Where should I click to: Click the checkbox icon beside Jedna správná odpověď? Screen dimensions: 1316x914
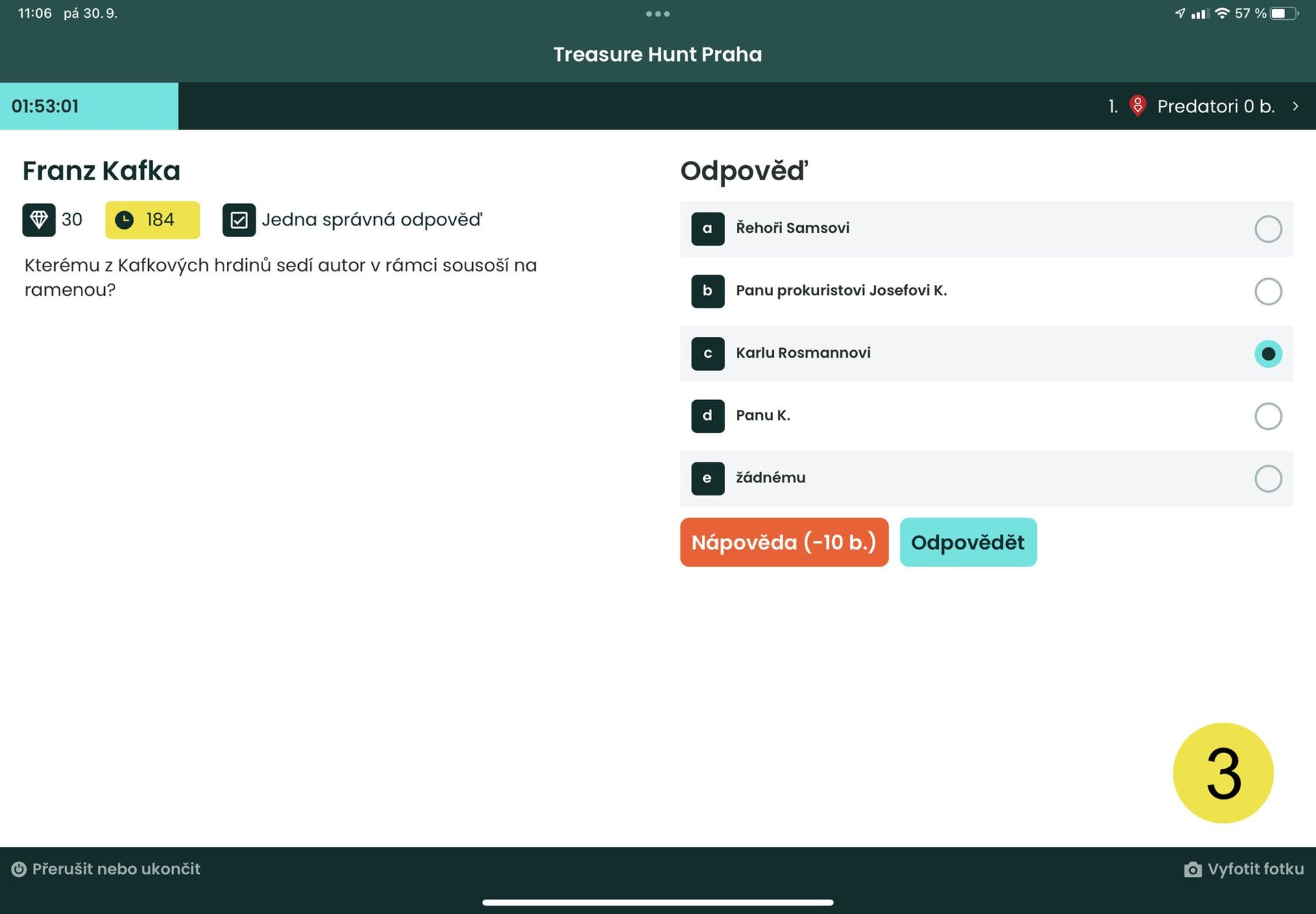(239, 220)
